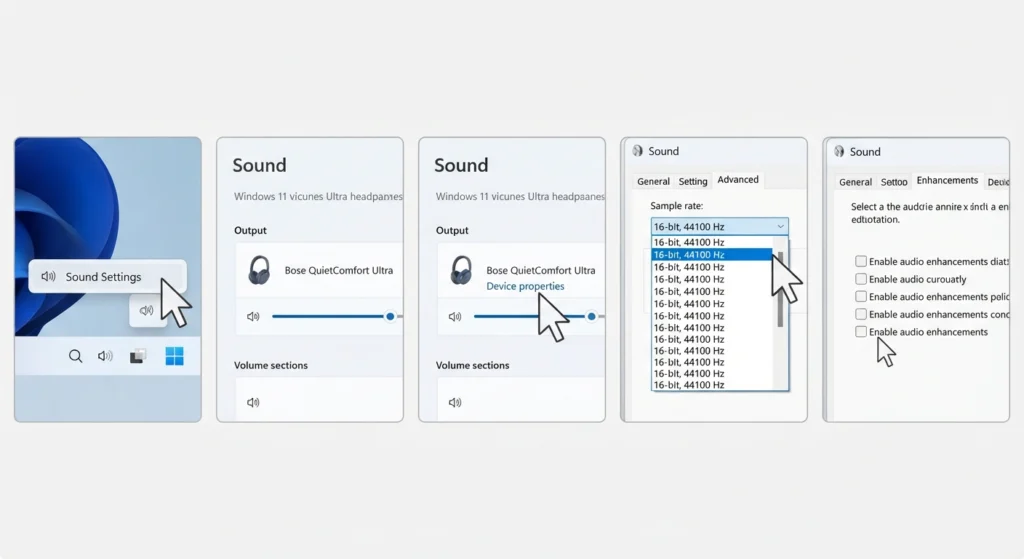This screenshot has height=559, width=1024.
Task: Switch to General tab in Advanced-tab Sound dialog
Action: click(653, 181)
